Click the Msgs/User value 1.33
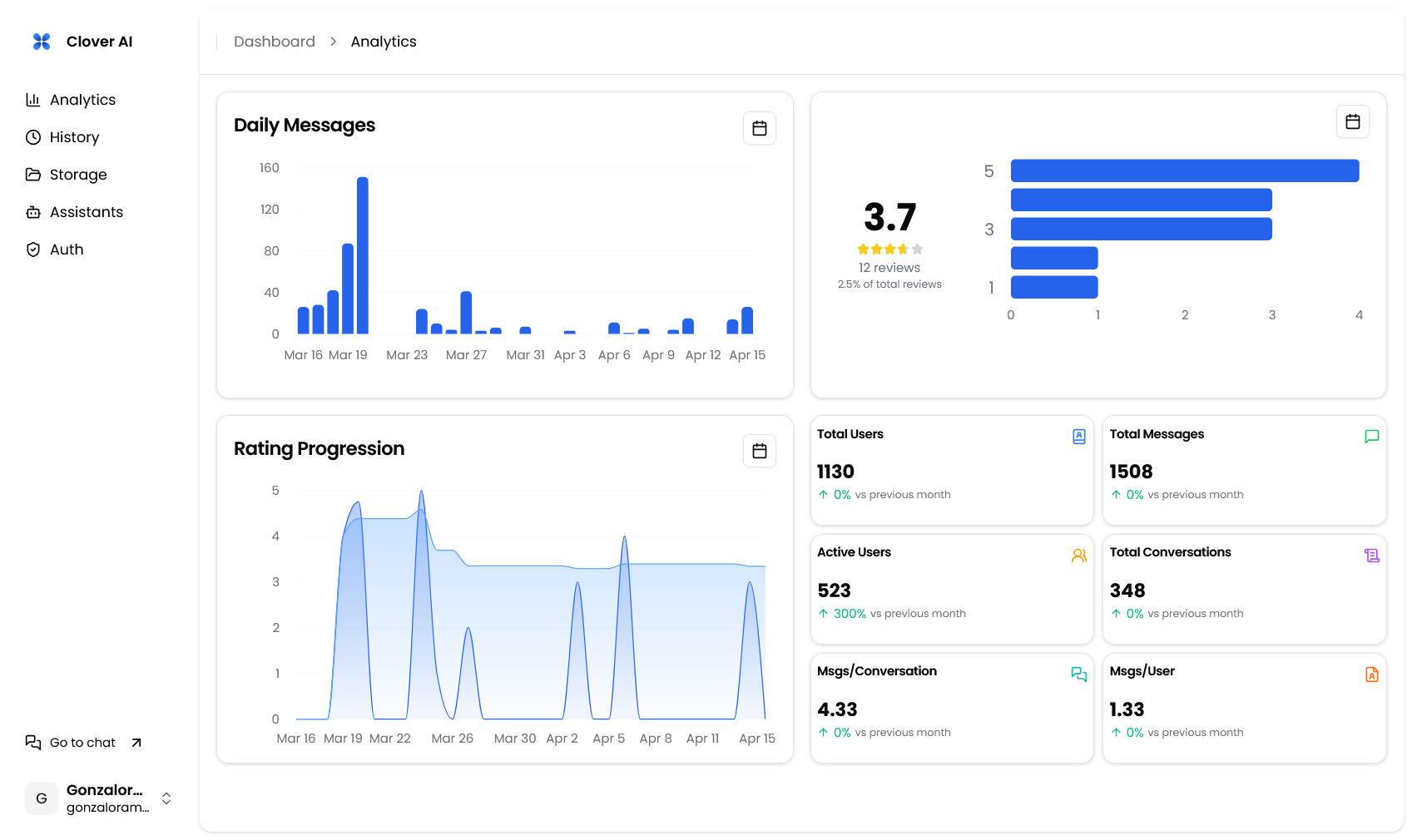 click(x=1127, y=709)
